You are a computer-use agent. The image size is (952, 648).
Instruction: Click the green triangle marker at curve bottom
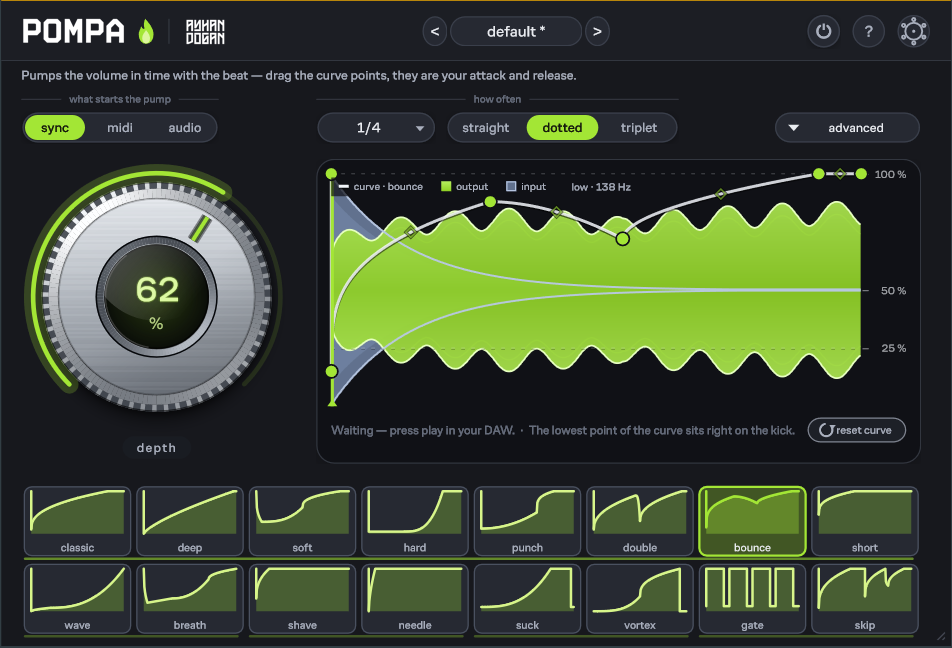(x=332, y=401)
